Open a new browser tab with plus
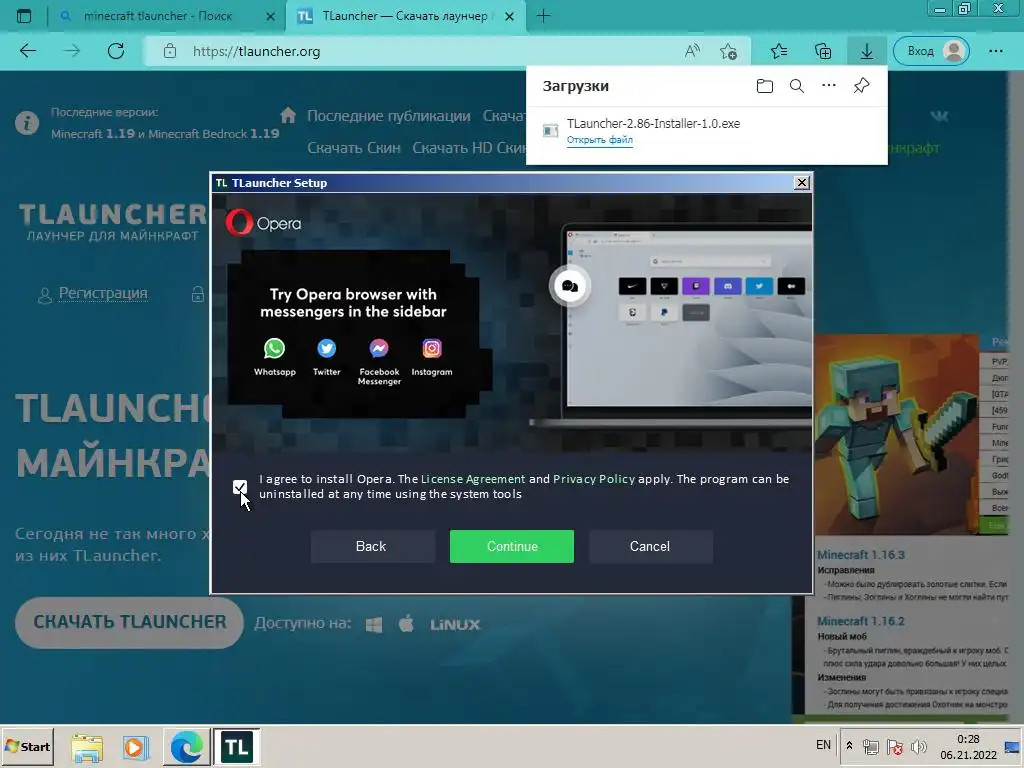This screenshot has width=1024, height=768. (543, 16)
